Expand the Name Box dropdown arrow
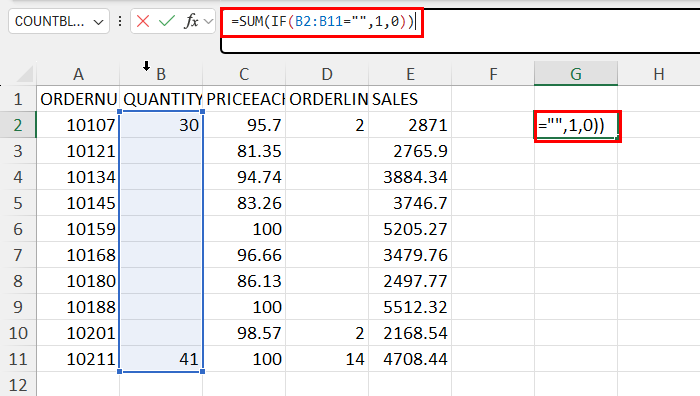 click(x=98, y=22)
